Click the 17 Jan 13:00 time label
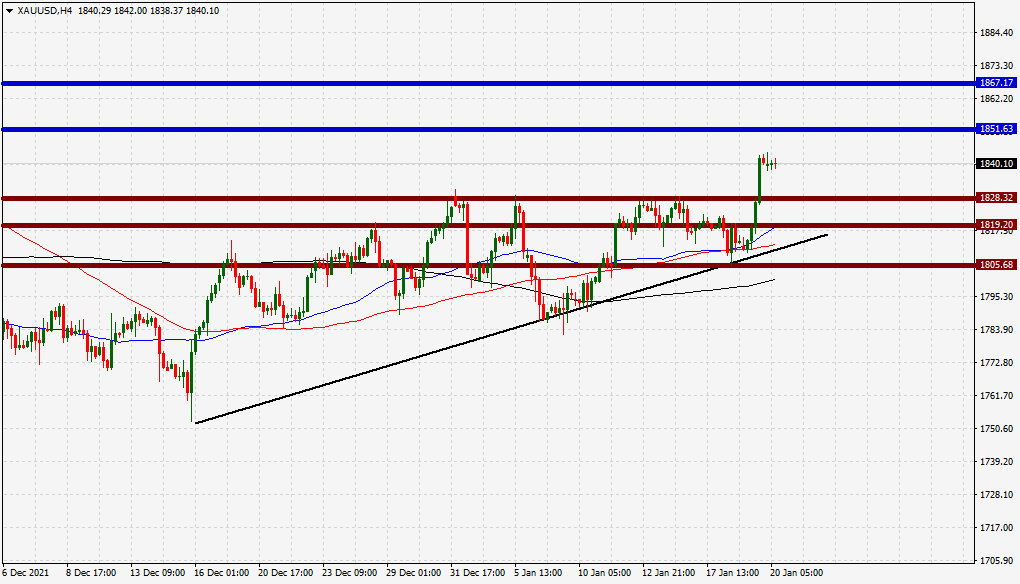The width and height of the screenshot is (1020, 584). [x=733, y=573]
